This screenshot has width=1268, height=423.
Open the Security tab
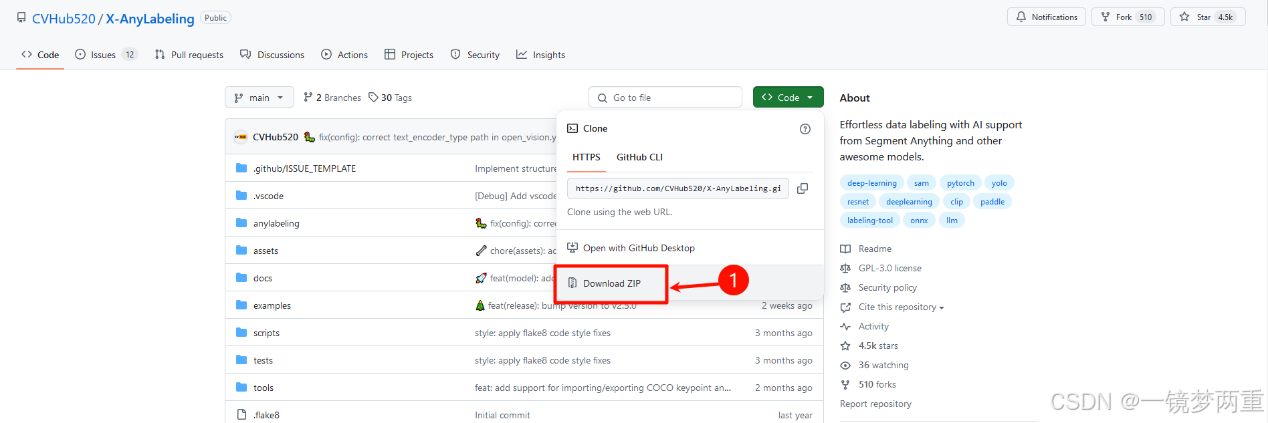click(x=475, y=55)
